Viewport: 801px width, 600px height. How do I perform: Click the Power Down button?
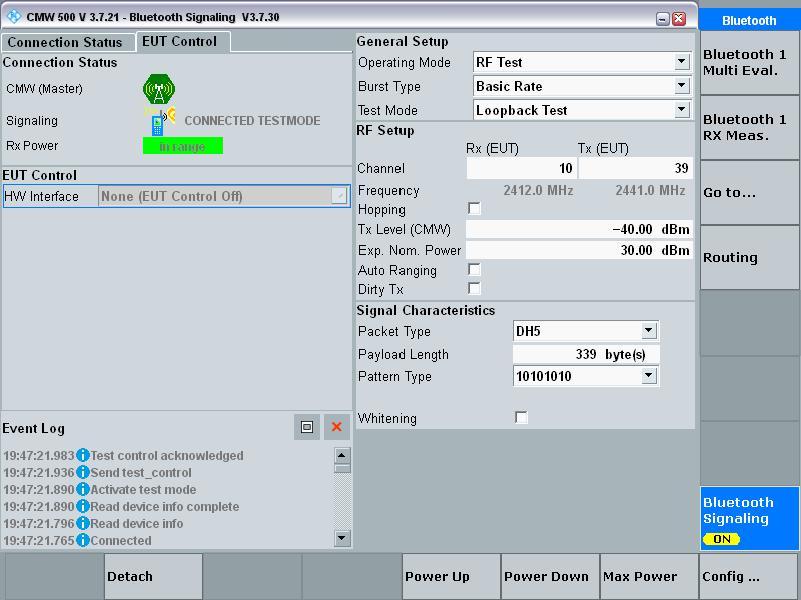click(550, 576)
